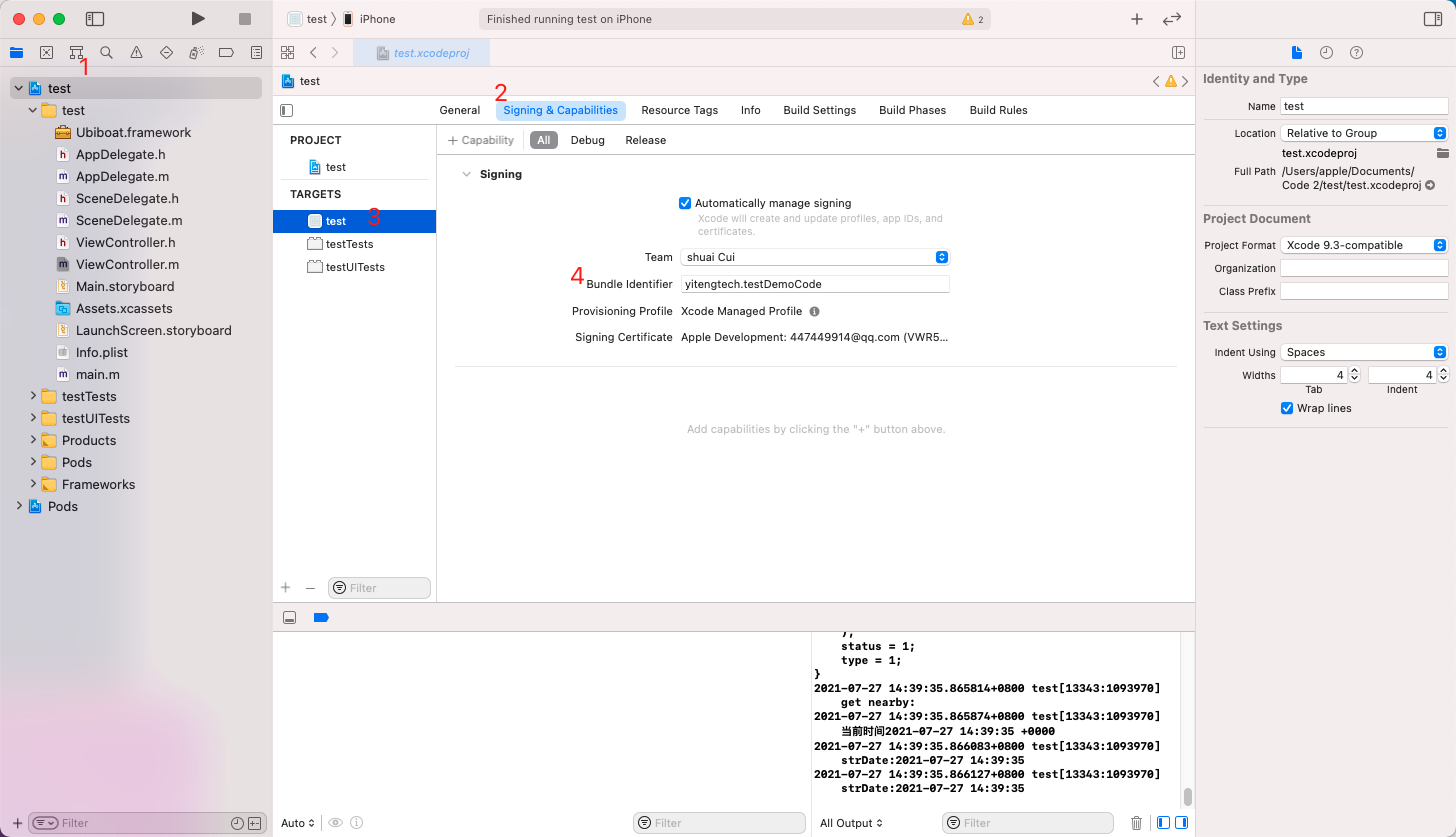Toggle code review arrows button in toolbar
The width and height of the screenshot is (1456, 837).
[1172, 19]
